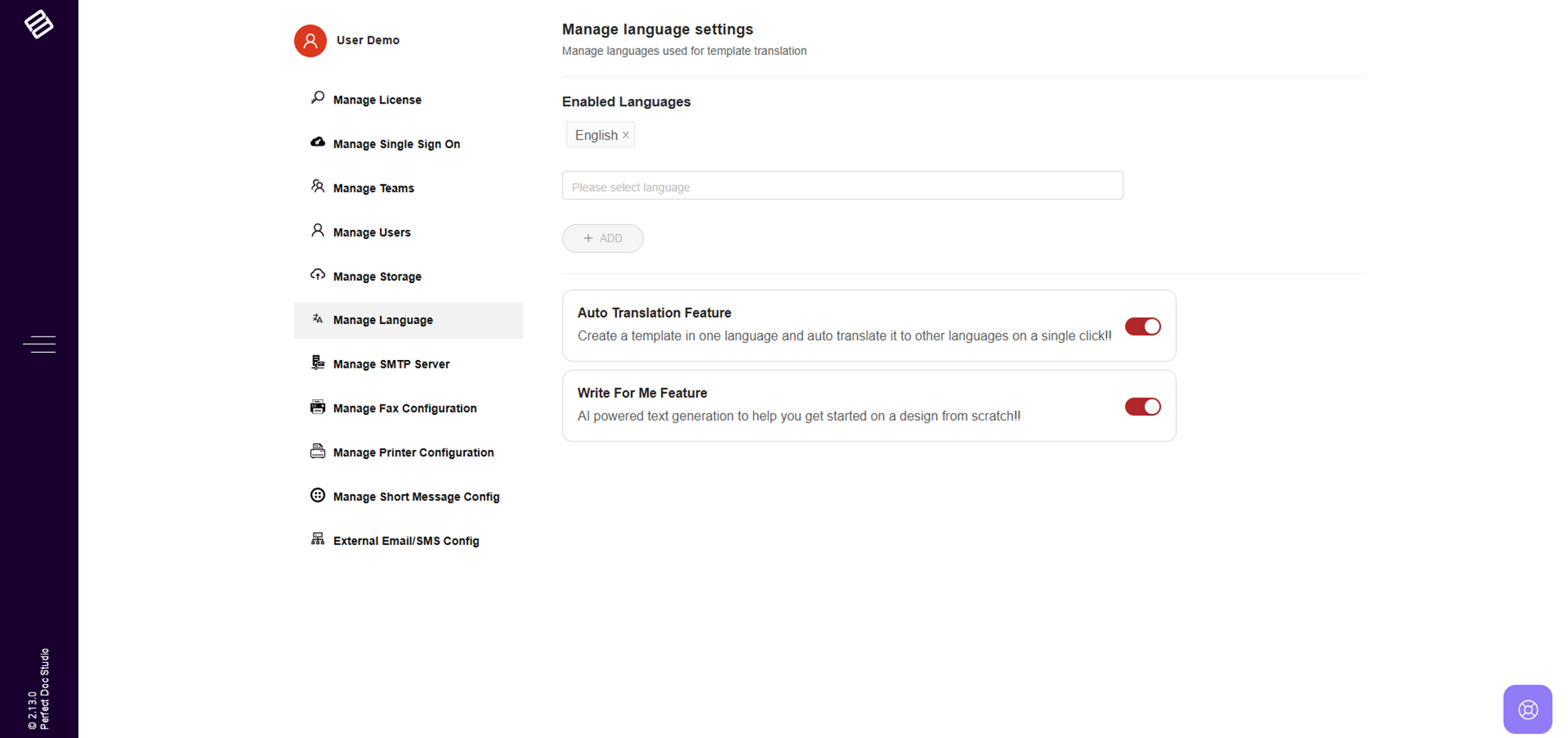Open the help support widget icon

pos(1527,709)
